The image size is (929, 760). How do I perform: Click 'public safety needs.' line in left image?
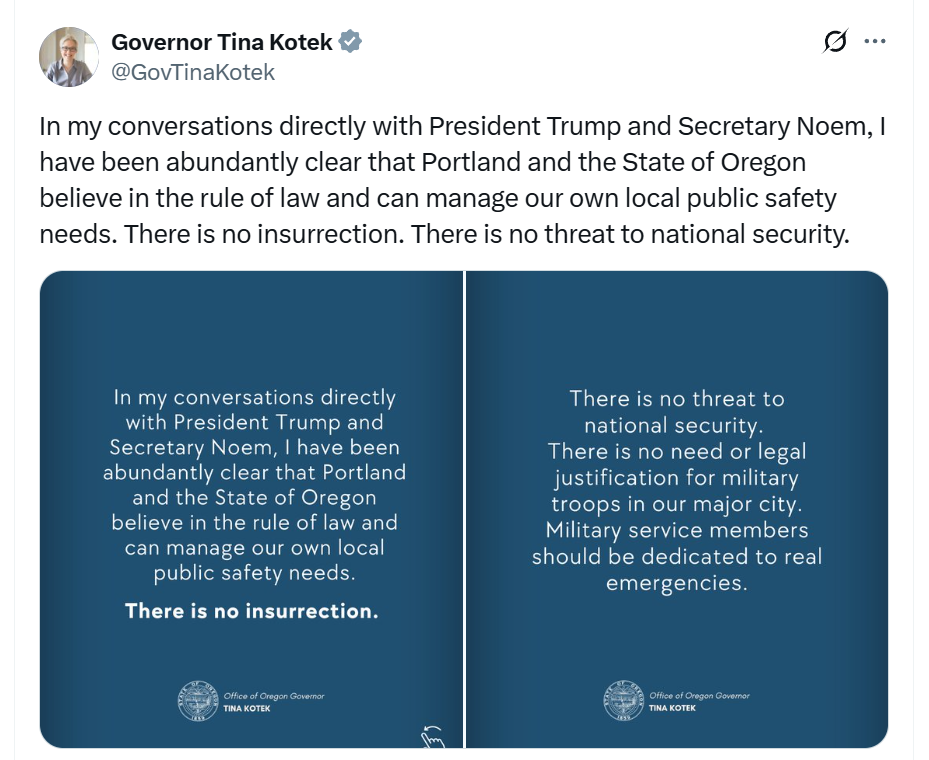(x=254, y=573)
